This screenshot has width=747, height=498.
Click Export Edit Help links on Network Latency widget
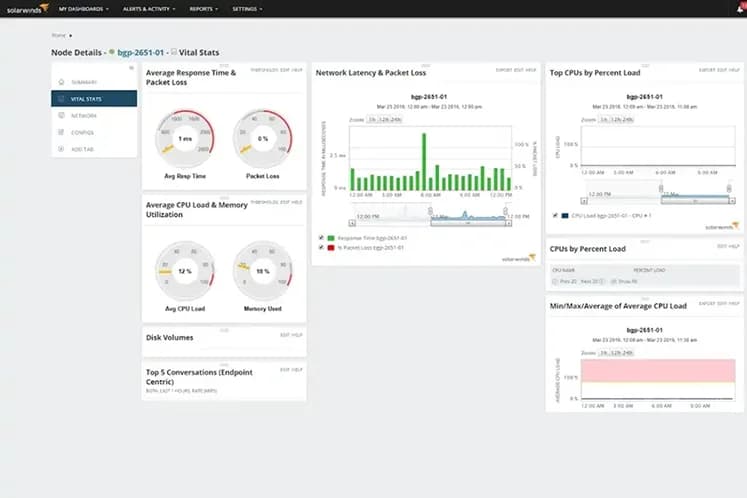click(516, 70)
